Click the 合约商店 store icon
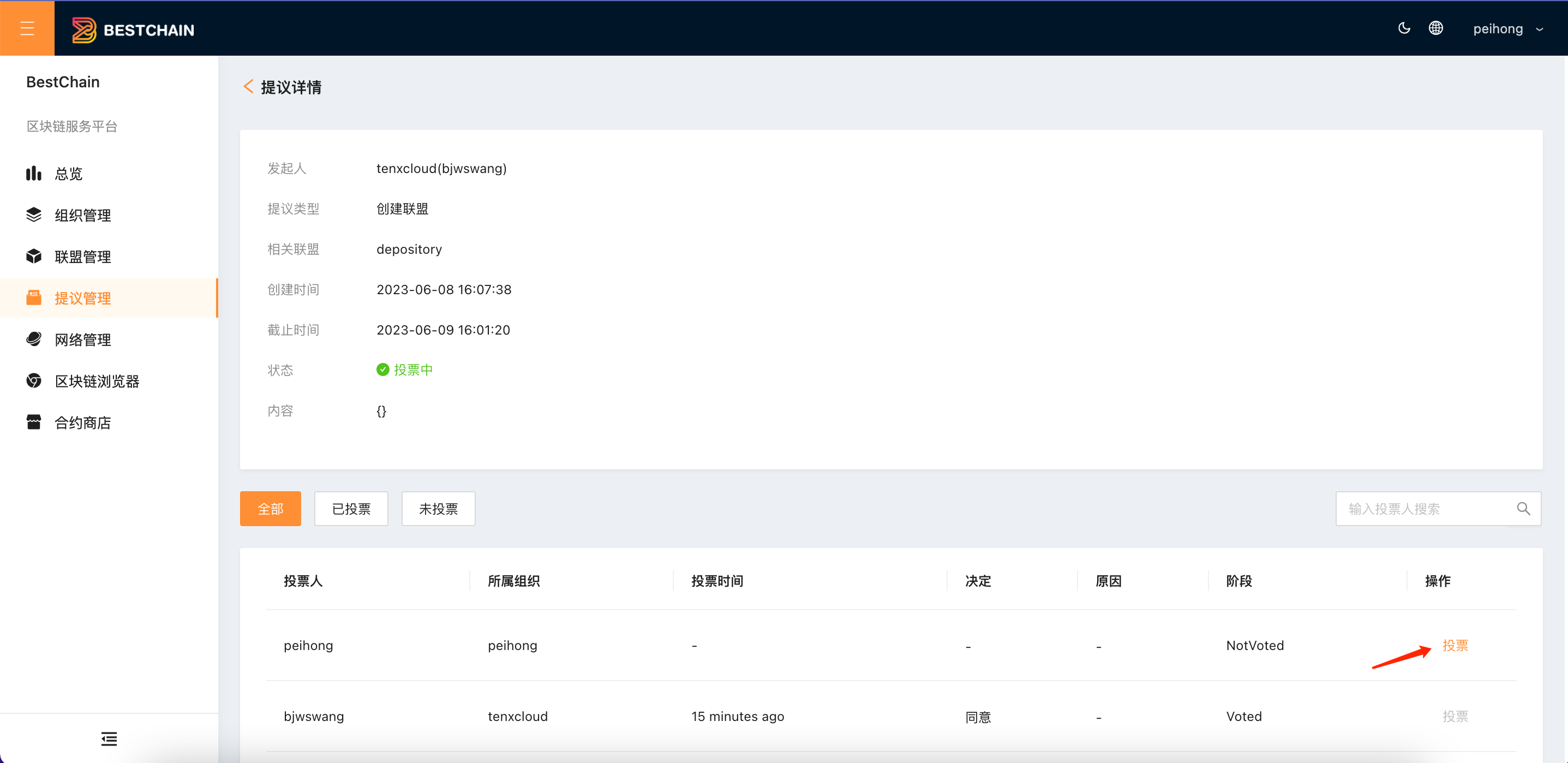The height and width of the screenshot is (763, 1568). [x=33, y=422]
